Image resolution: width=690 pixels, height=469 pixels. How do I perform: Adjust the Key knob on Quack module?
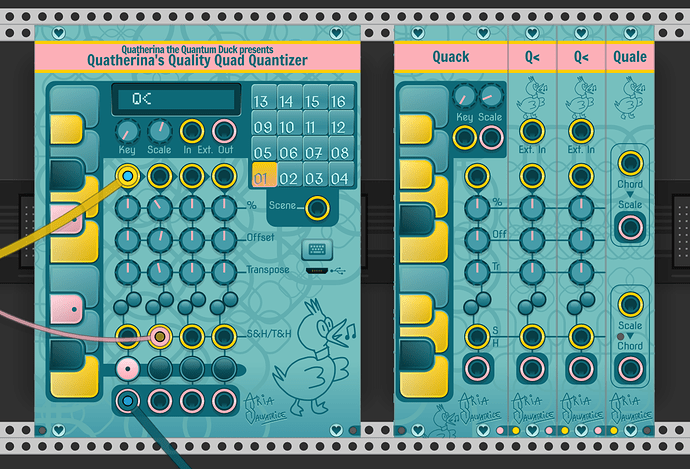tap(464, 96)
